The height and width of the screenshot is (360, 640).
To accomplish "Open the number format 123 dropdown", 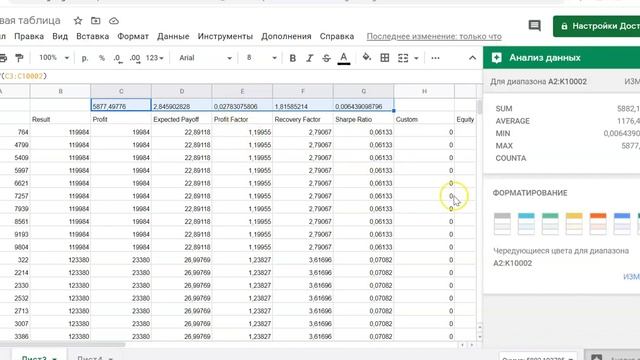I will (154, 58).
